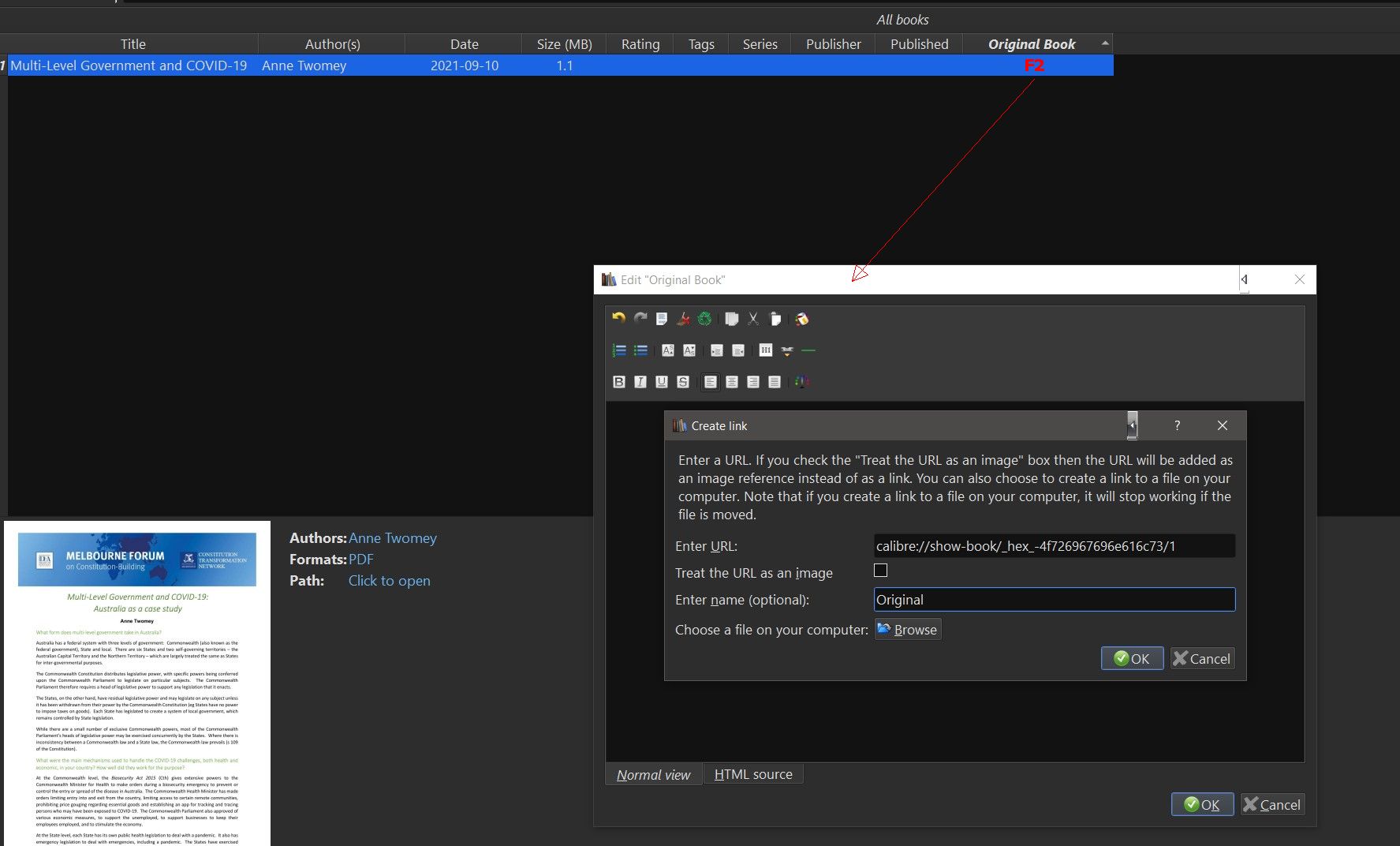Sort the book list by Size (MB) column
Screen dimensions: 1400x846
[x=564, y=44]
